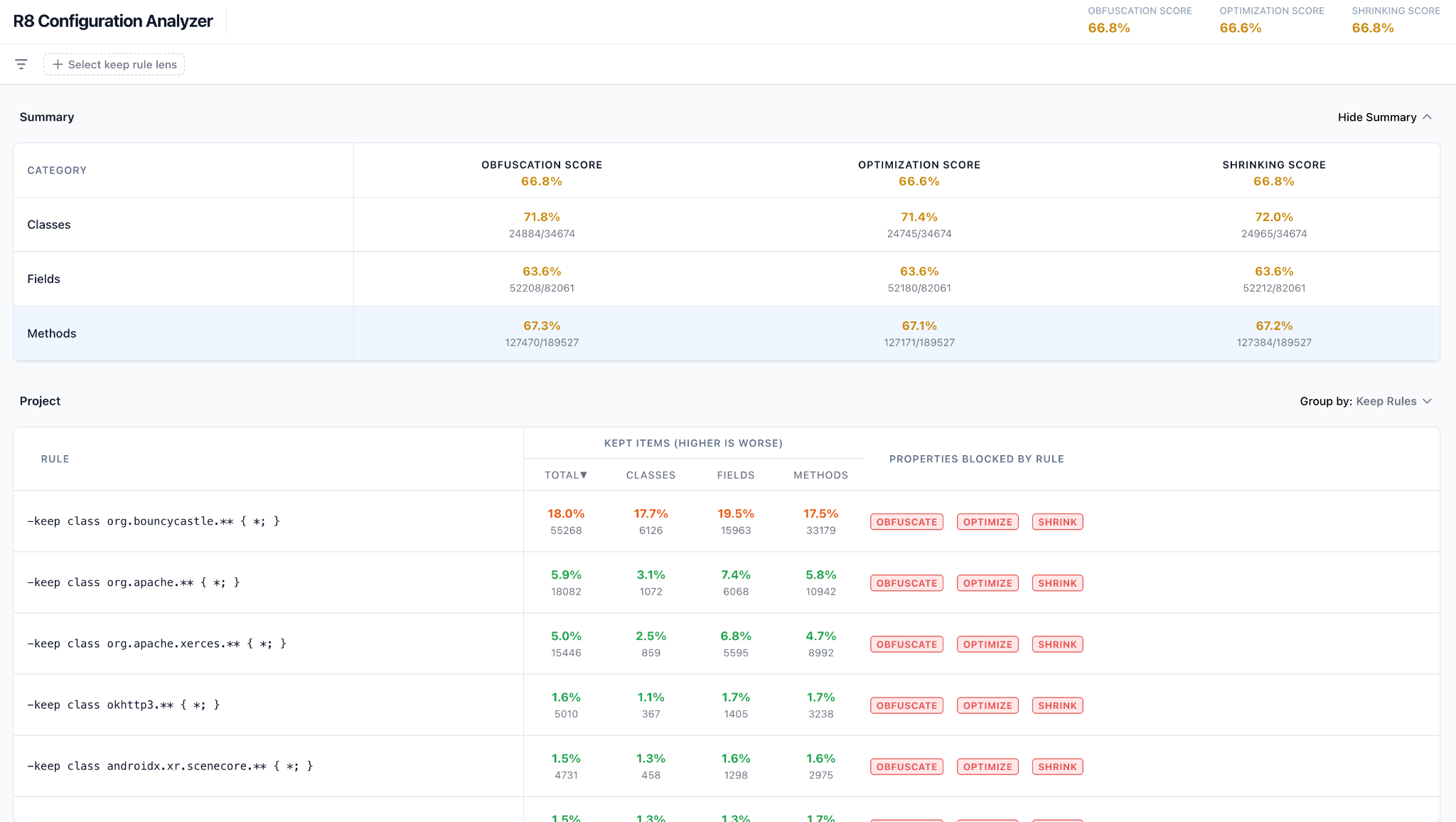
Task: Click header Optimization Score 66.6%
Action: tap(1272, 20)
